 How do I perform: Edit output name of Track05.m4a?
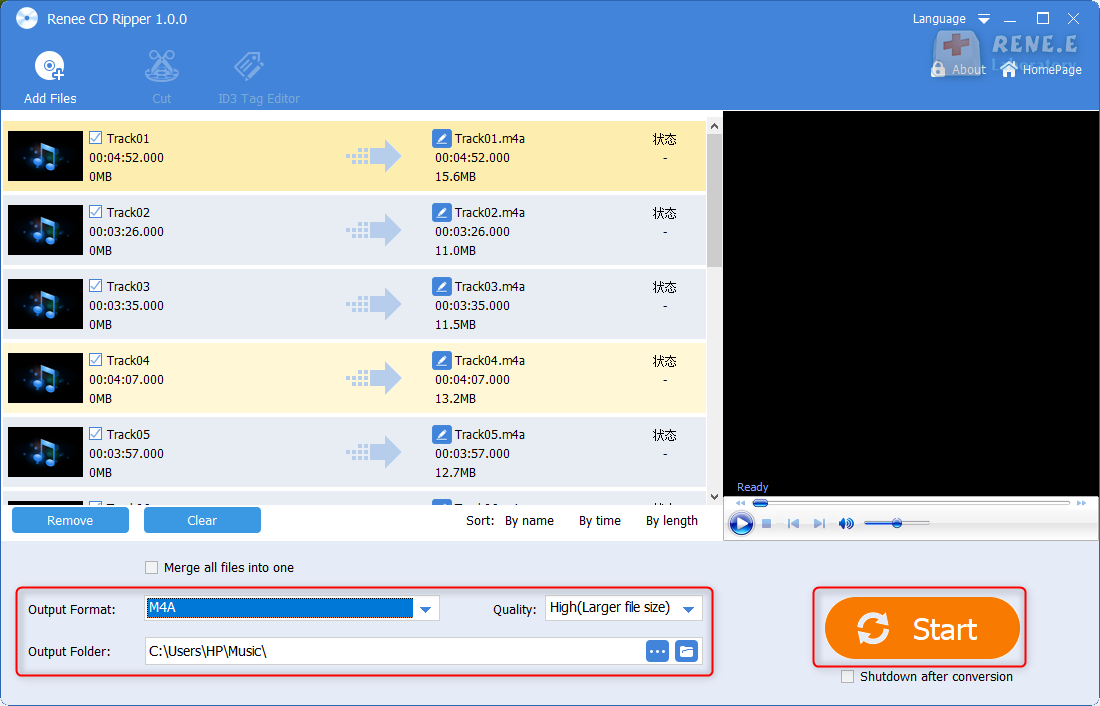point(441,434)
